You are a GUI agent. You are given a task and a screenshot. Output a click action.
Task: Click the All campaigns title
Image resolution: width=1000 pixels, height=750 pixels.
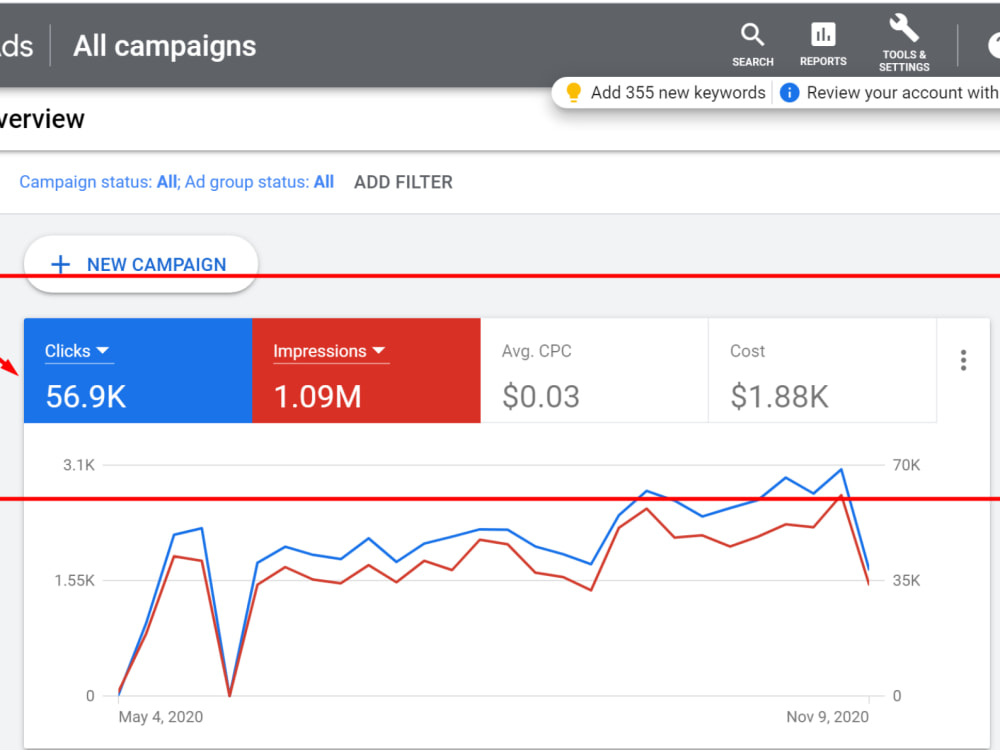click(165, 46)
